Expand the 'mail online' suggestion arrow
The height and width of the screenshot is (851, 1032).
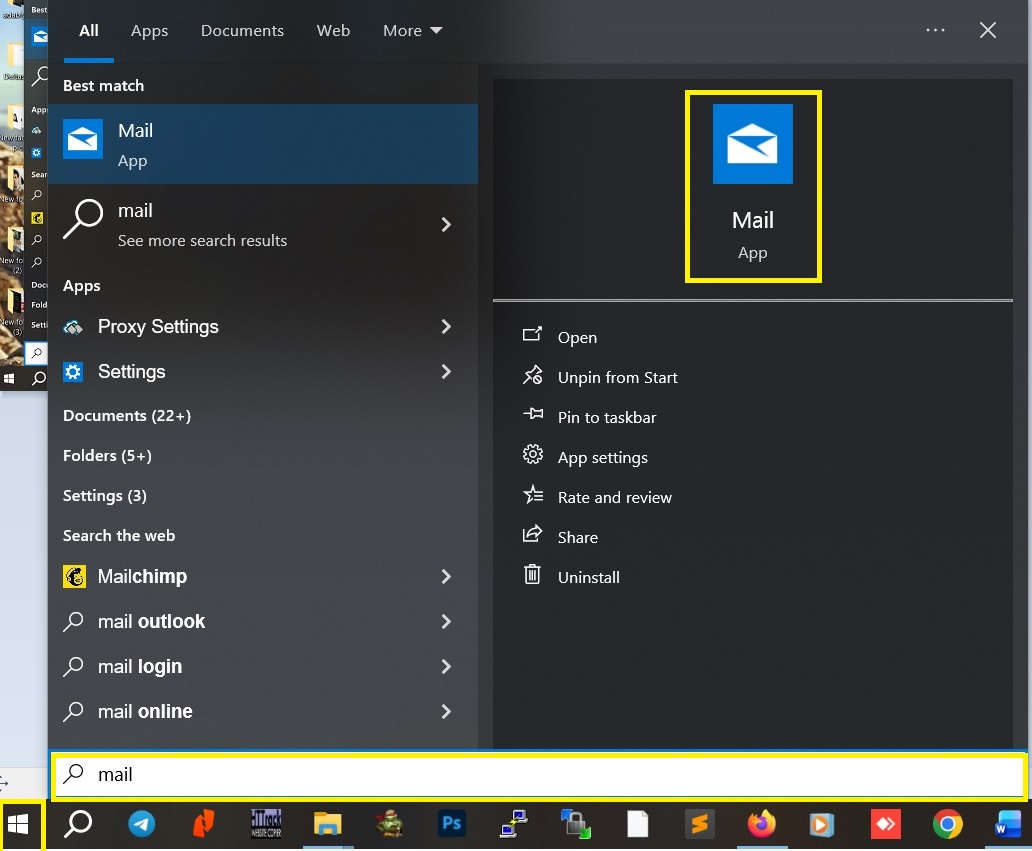pyautogui.click(x=446, y=711)
